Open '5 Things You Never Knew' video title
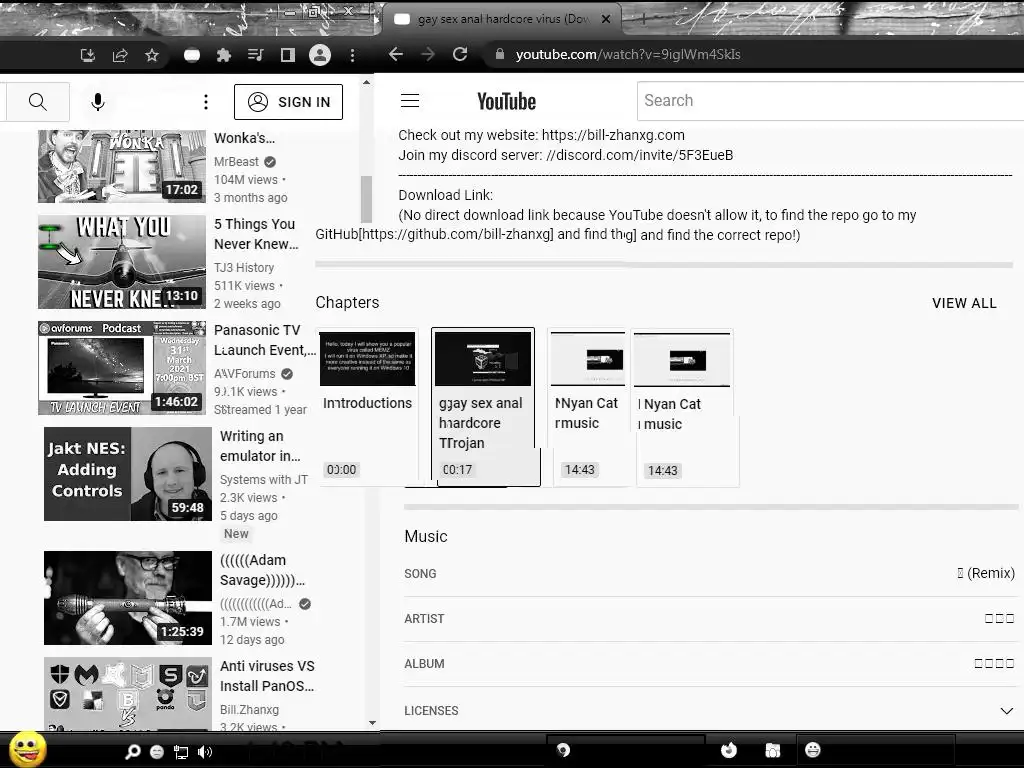 pyautogui.click(x=256, y=234)
